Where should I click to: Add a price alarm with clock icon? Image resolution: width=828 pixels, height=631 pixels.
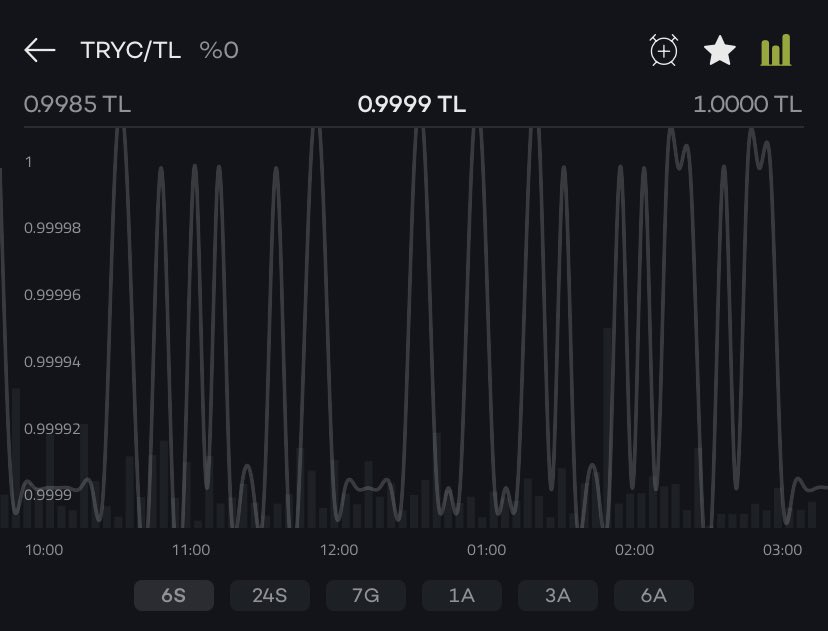[664, 50]
